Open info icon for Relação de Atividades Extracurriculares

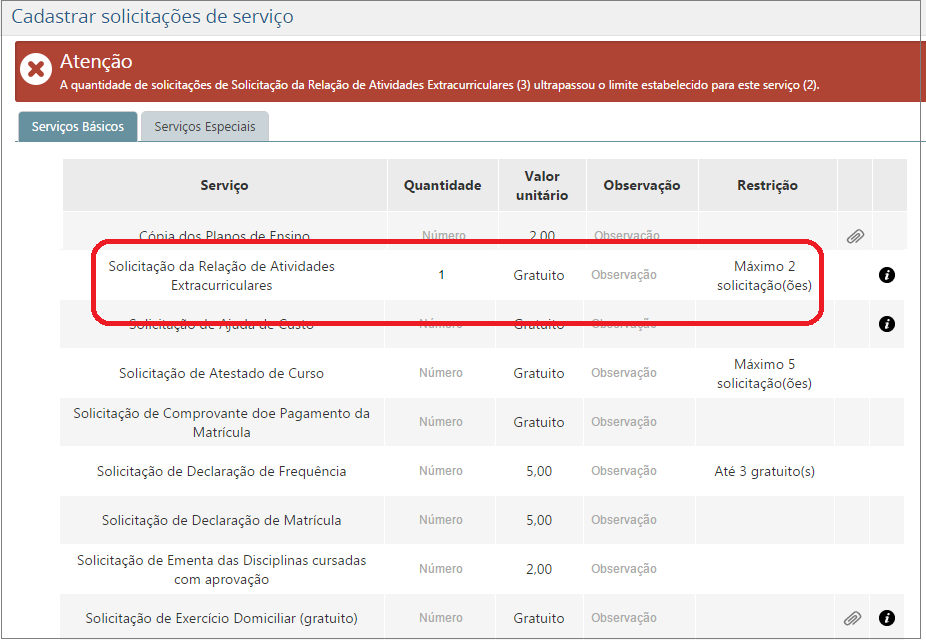click(x=887, y=275)
